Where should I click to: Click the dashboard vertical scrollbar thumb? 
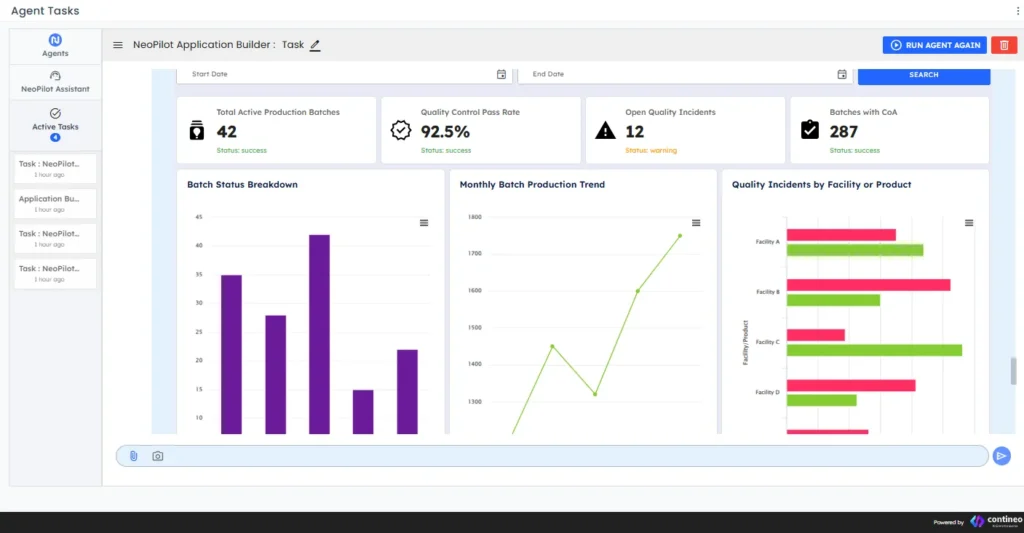pos(1013,371)
